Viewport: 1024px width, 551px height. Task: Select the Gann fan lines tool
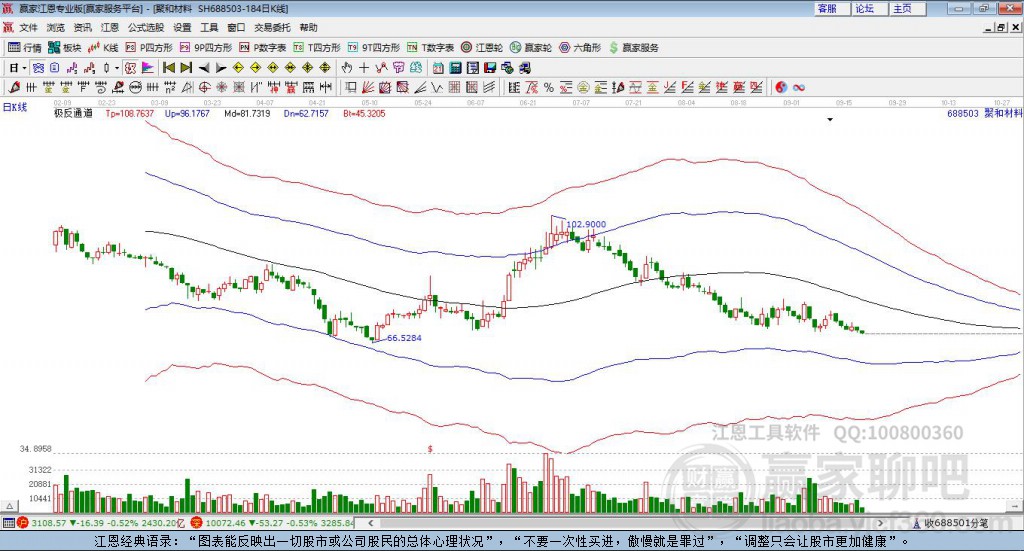pos(367,87)
